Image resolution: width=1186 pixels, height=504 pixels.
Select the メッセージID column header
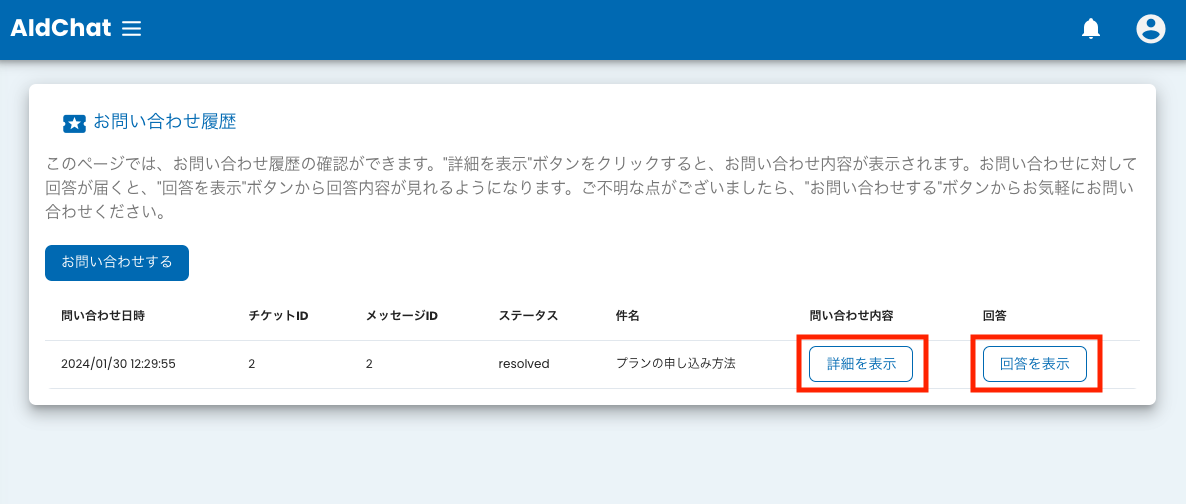[x=402, y=315]
